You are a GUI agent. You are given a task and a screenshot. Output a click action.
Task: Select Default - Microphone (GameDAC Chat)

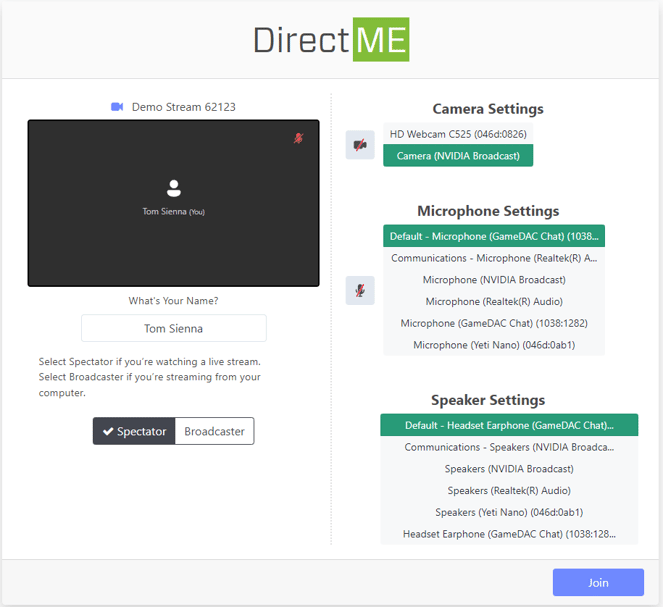click(494, 236)
